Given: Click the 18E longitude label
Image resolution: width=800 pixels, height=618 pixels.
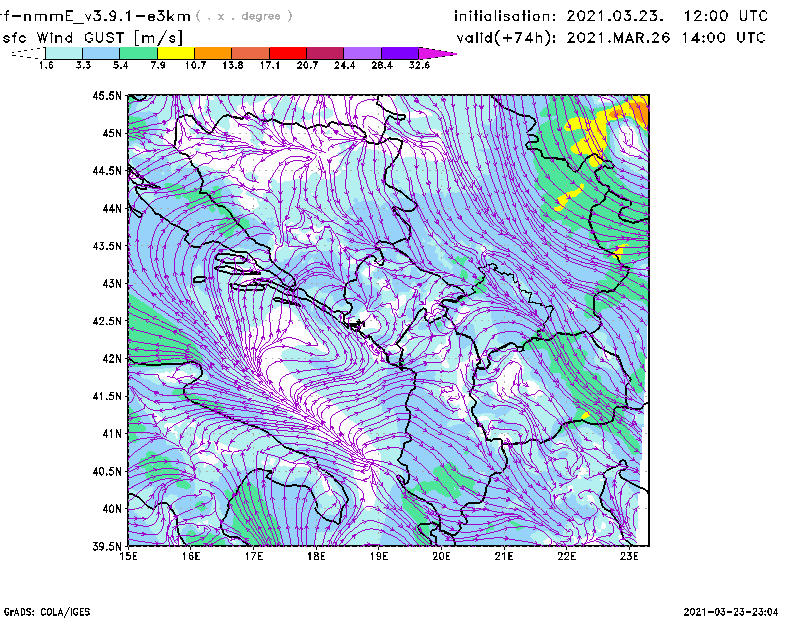Looking at the screenshot, I should click(316, 556).
